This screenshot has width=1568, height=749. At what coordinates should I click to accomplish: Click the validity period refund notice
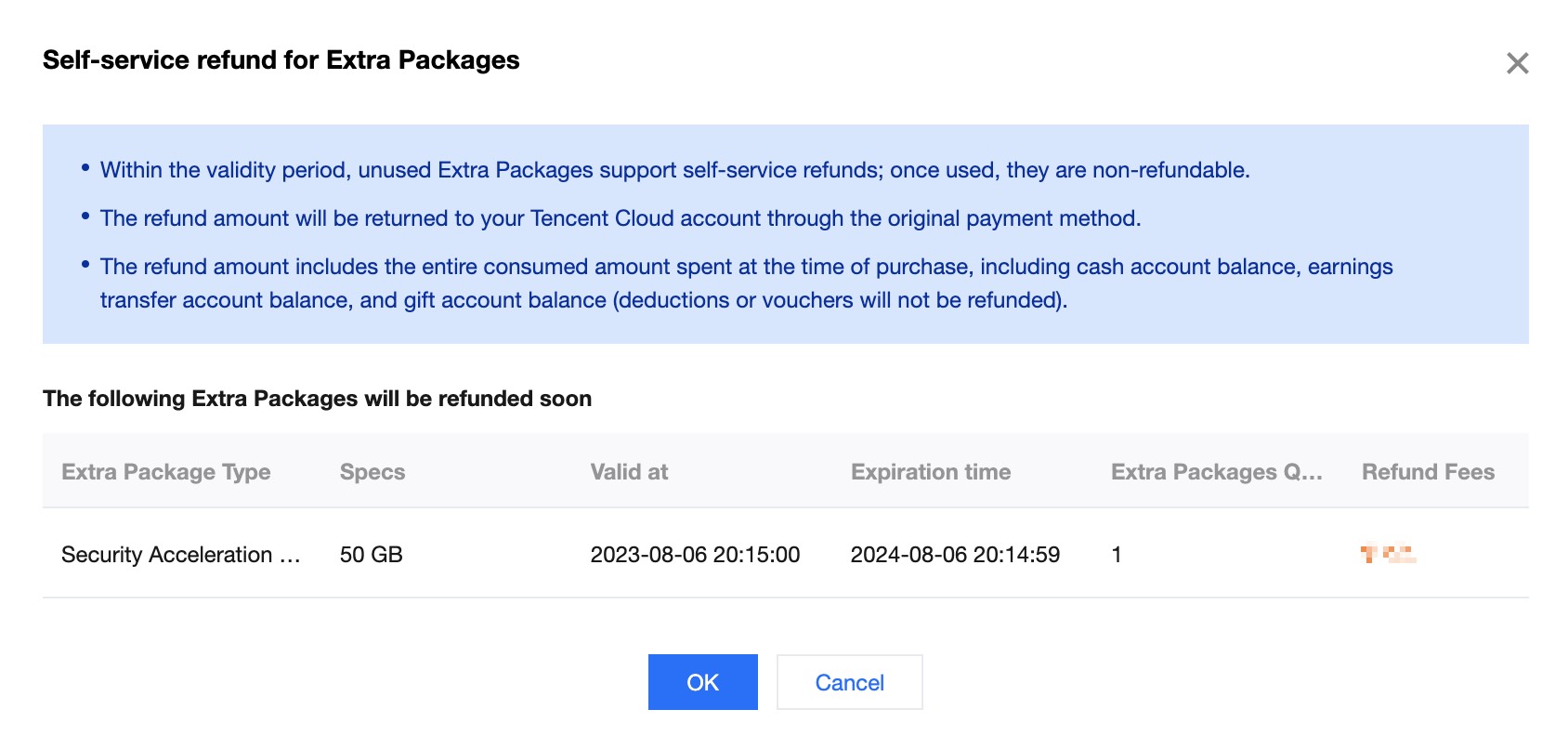(674, 170)
